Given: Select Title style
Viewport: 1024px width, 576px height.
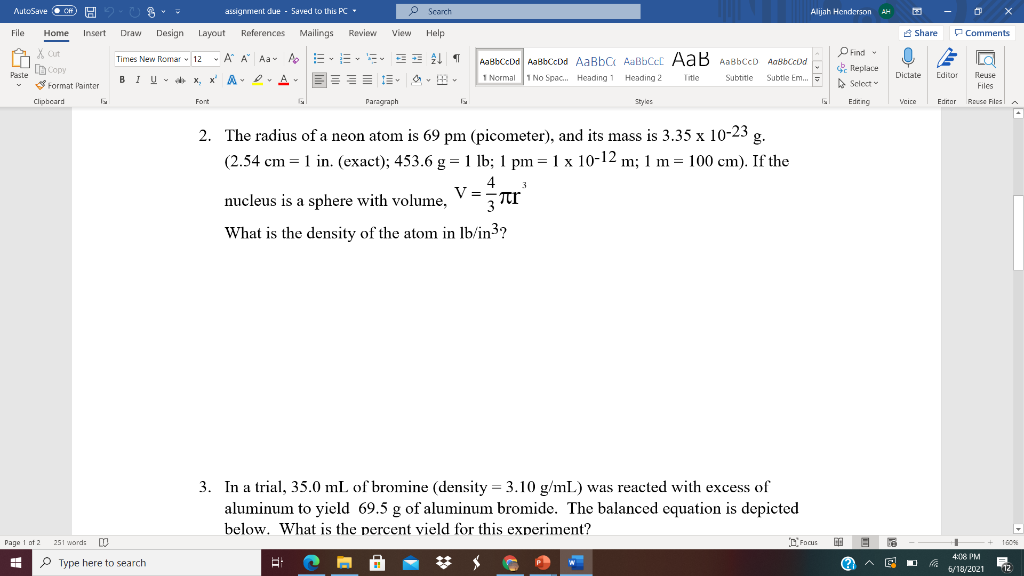Looking at the screenshot, I should click(x=691, y=67).
